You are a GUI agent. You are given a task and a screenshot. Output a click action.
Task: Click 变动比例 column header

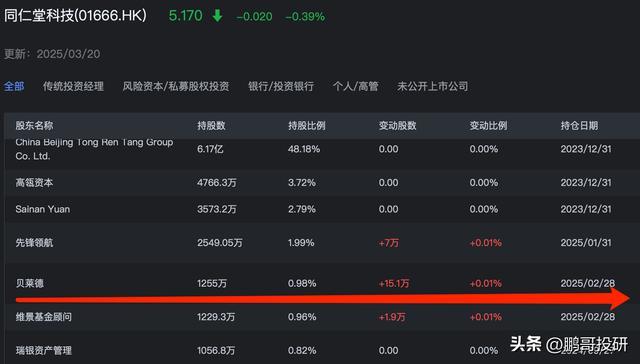(488, 126)
